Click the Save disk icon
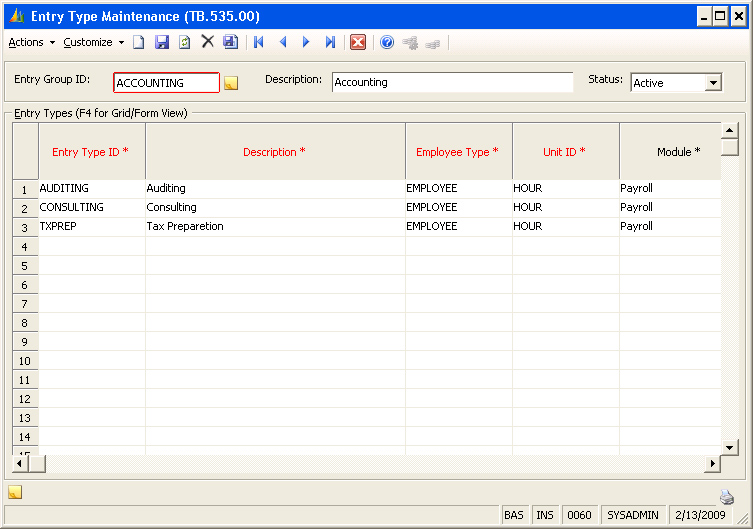Screen dimensions: 753x529 click(162, 42)
